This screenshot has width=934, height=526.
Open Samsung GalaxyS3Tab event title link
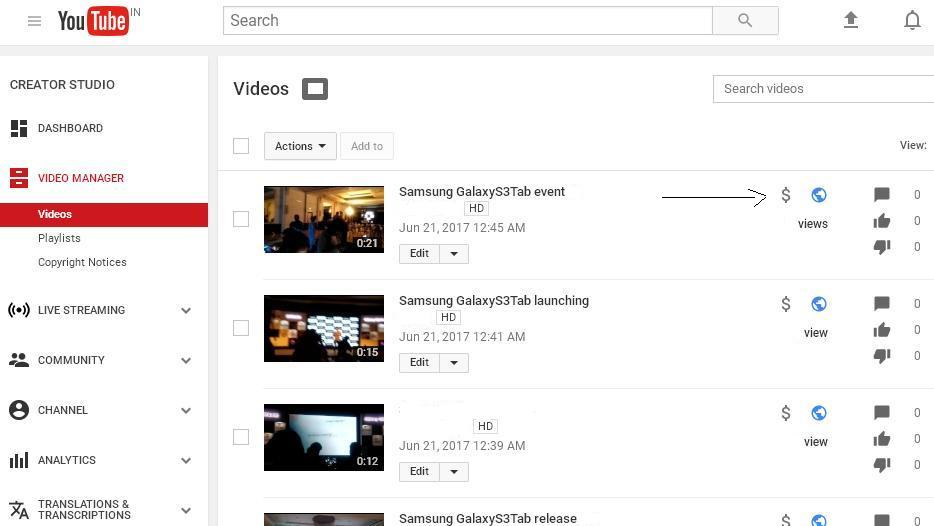pos(482,192)
